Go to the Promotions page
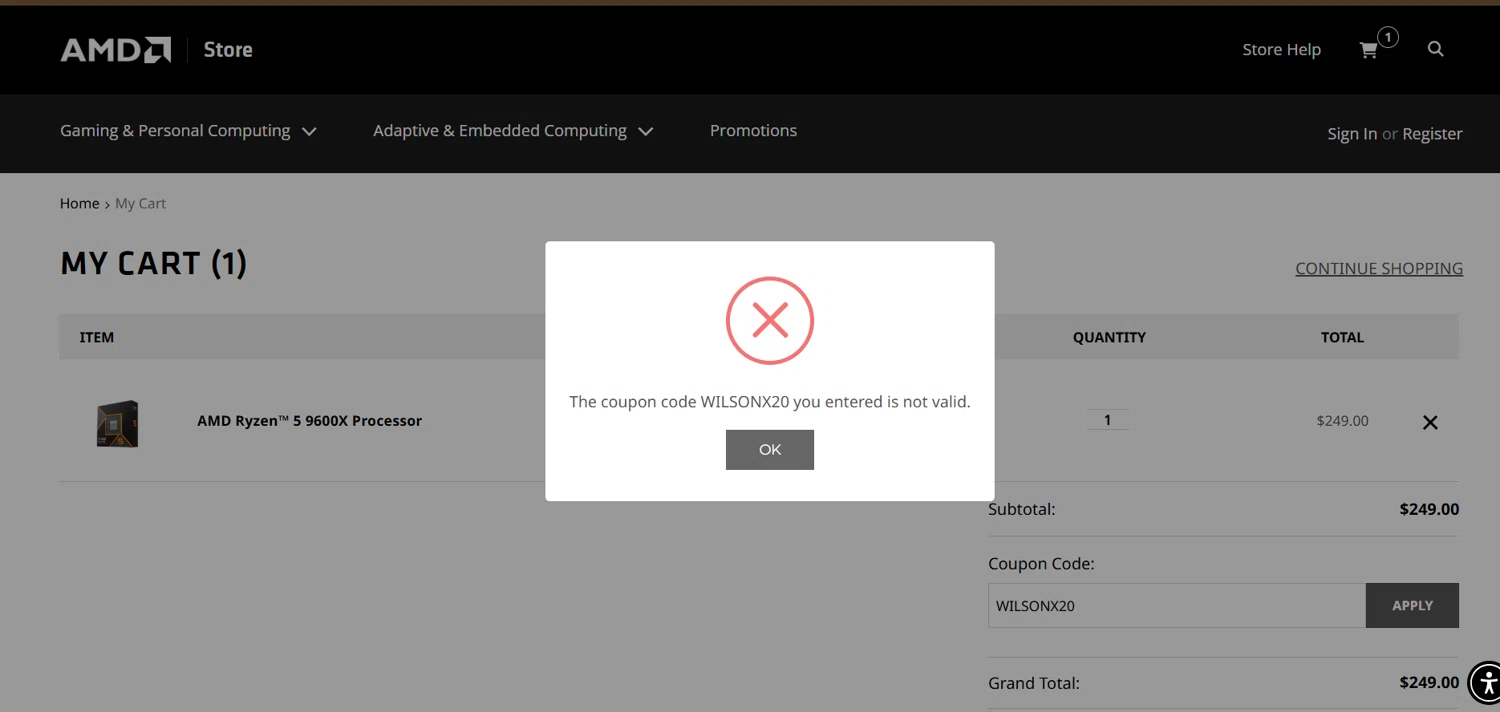This screenshot has width=1500, height=712. (753, 131)
